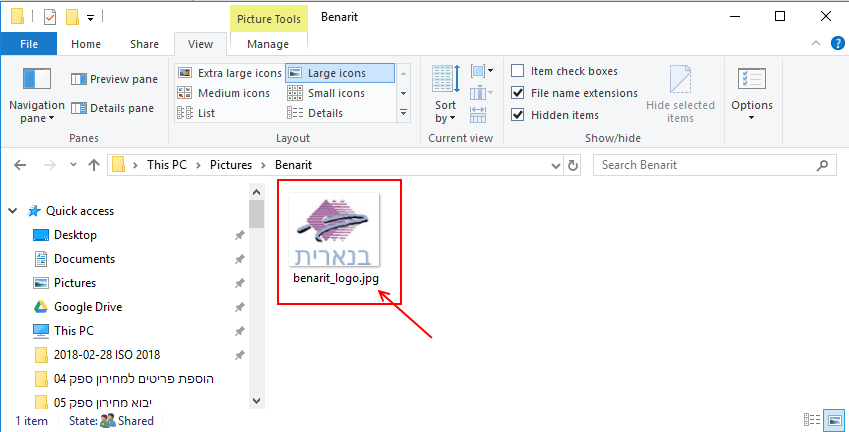
Task: Switch to the Home ribbon tab
Action: [x=86, y=44]
